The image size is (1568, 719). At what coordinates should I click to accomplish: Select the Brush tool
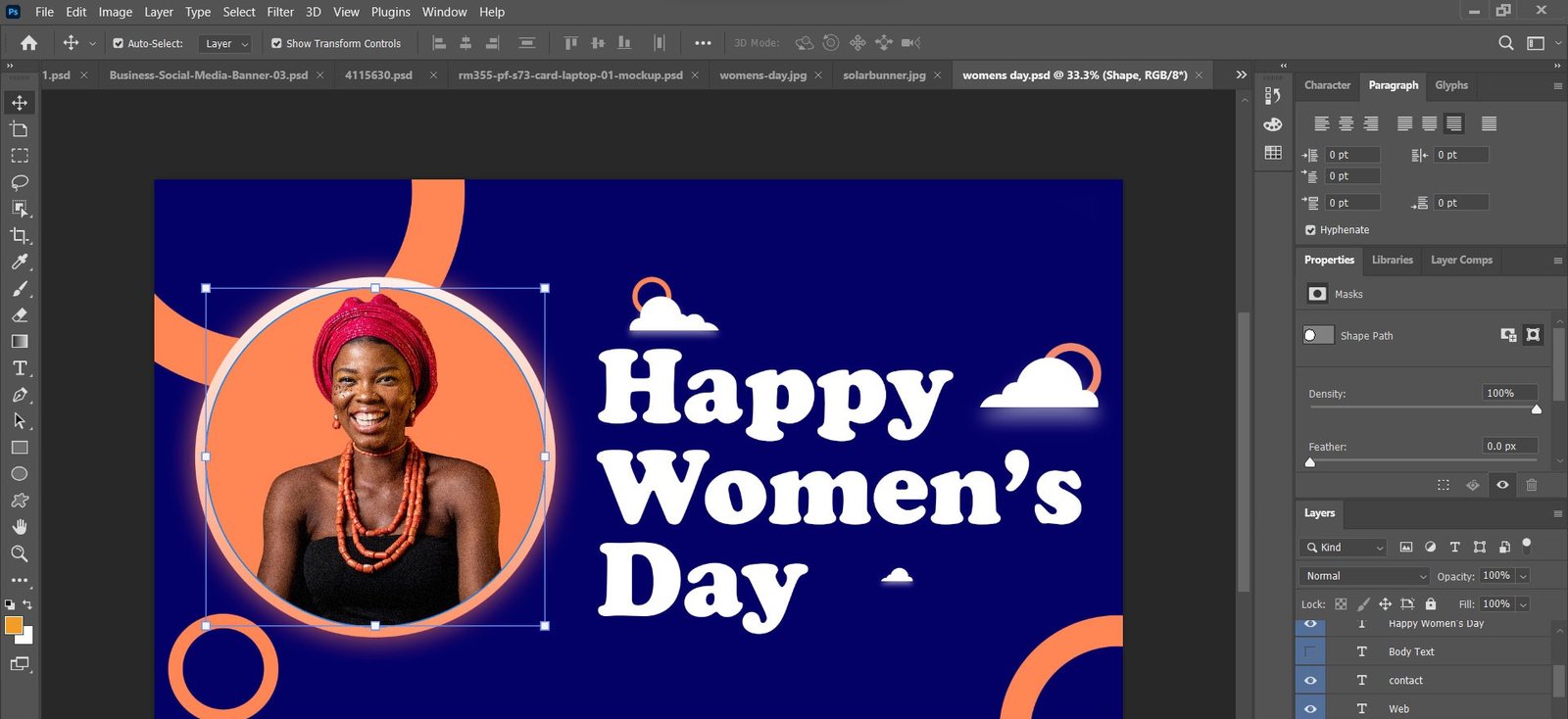pyautogui.click(x=20, y=289)
